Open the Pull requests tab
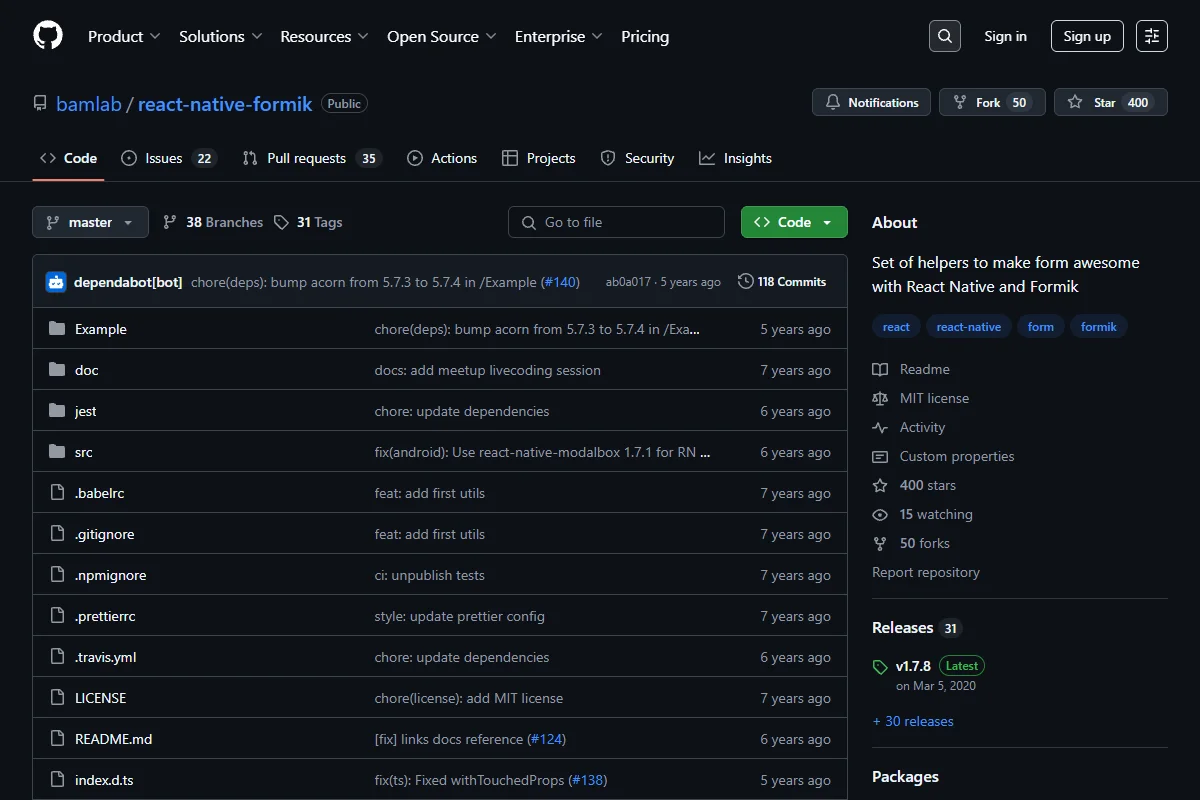 click(x=312, y=158)
